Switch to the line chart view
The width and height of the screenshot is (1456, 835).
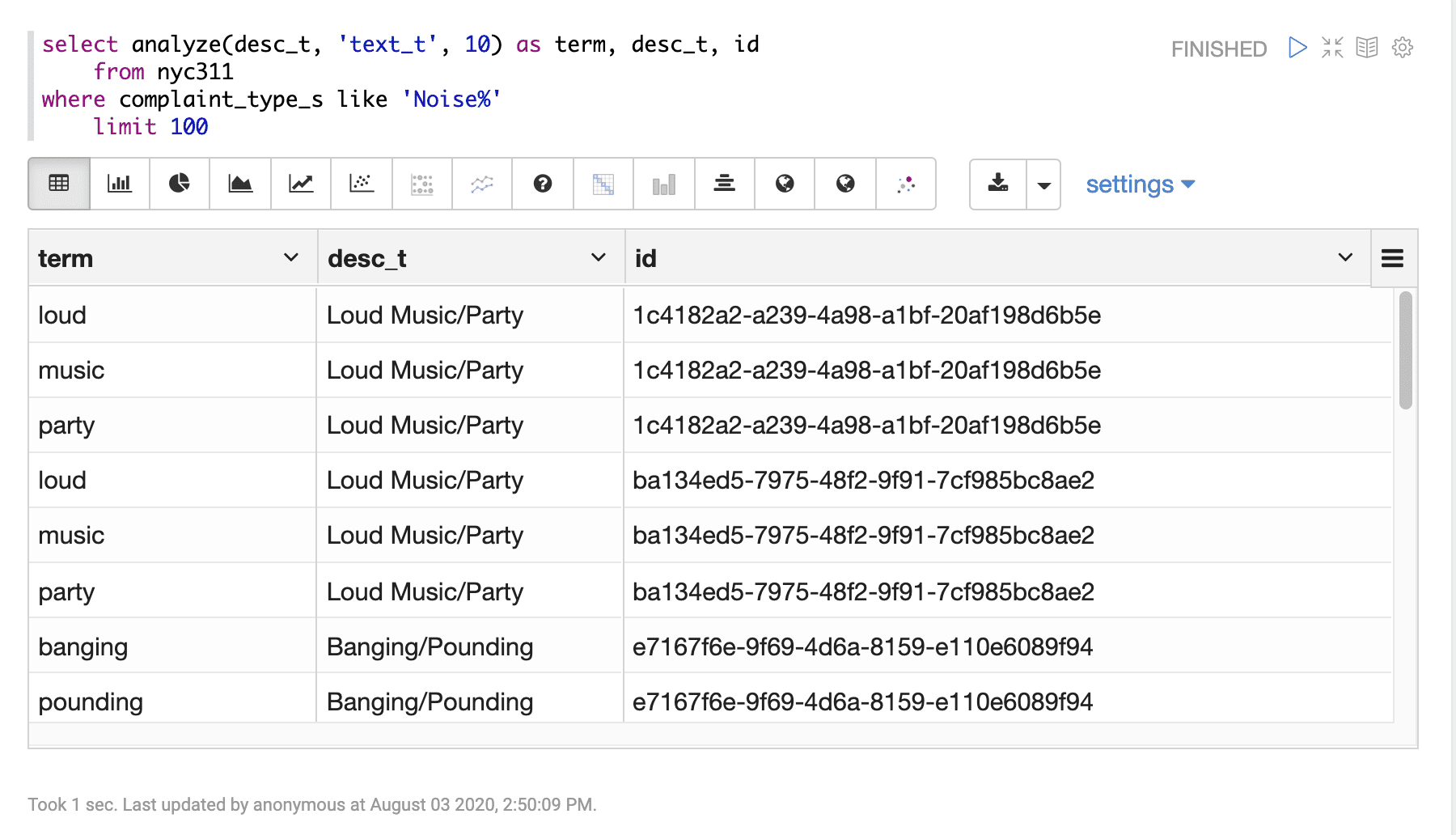tap(300, 184)
